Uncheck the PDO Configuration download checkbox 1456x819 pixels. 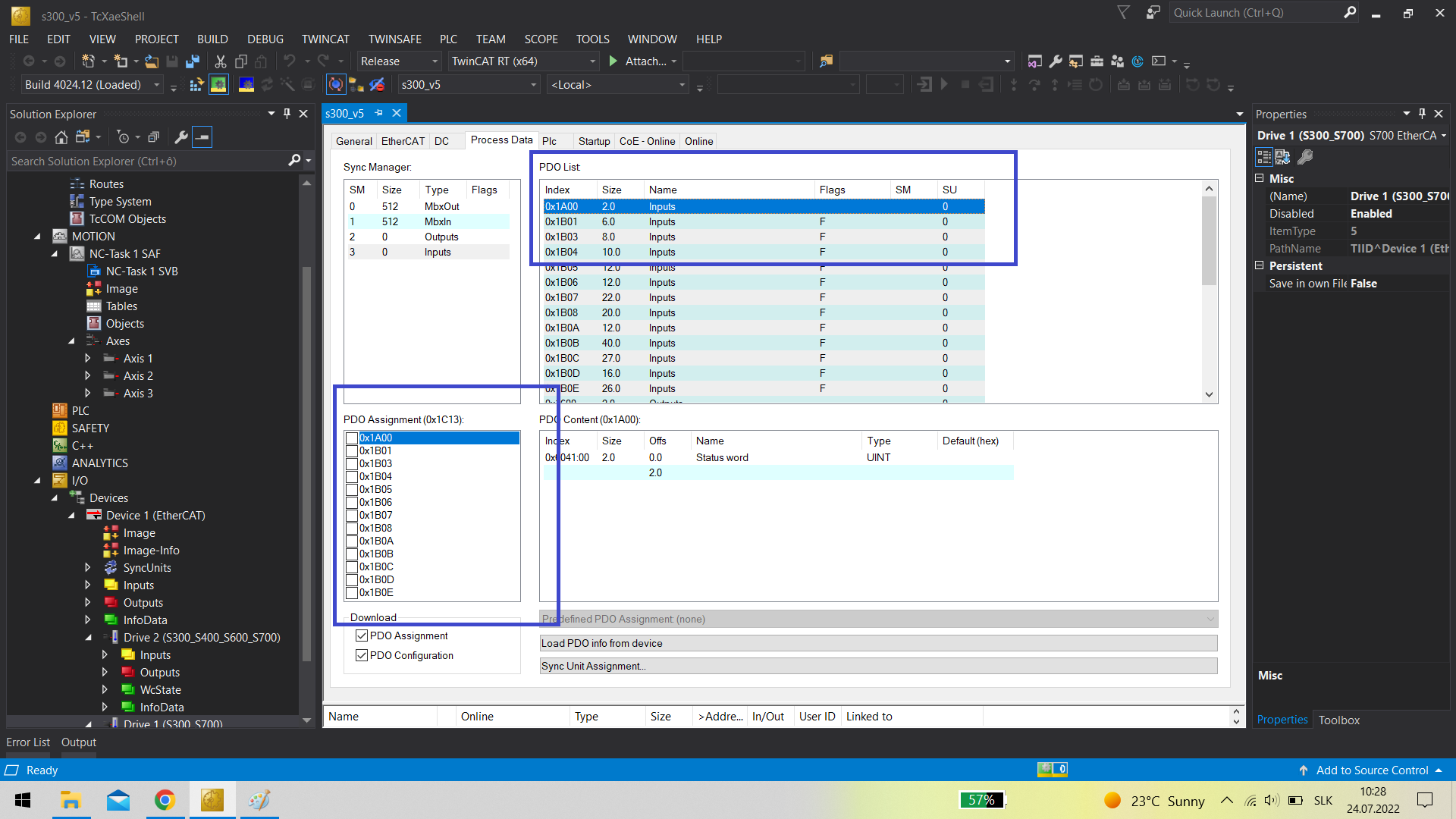(x=362, y=655)
